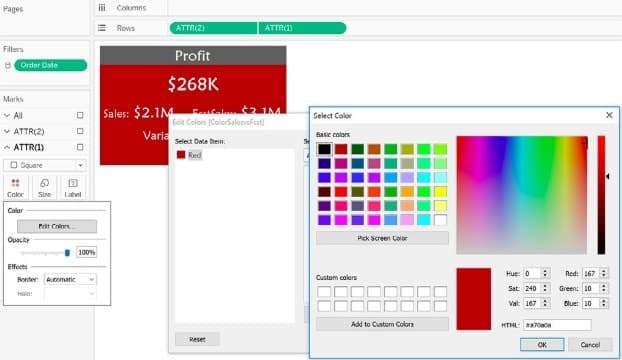This screenshot has width=622, height=360.
Task: Click the Profit header of the card
Action: (x=193, y=56)
